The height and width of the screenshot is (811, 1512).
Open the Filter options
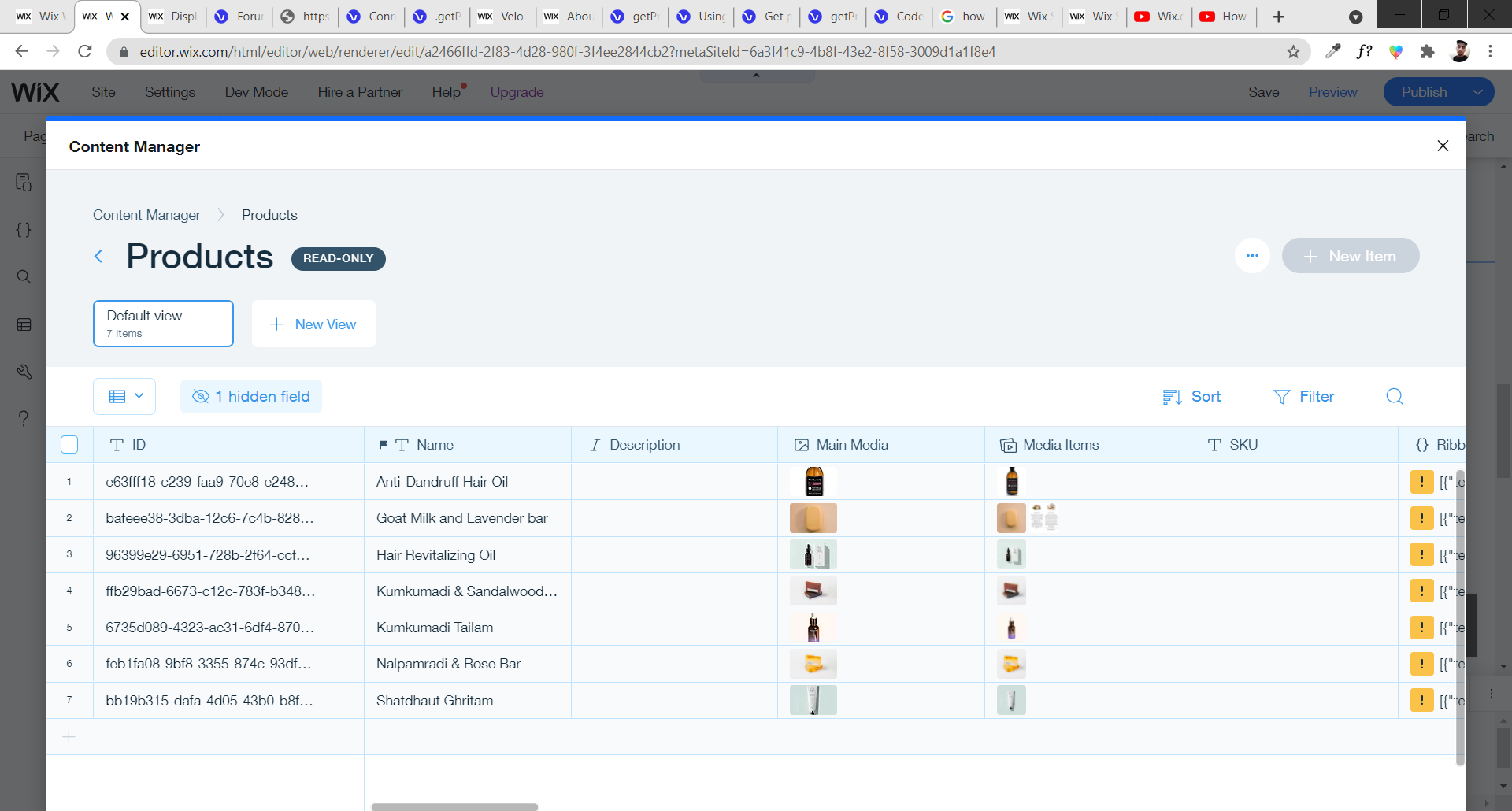(1304, 397)
